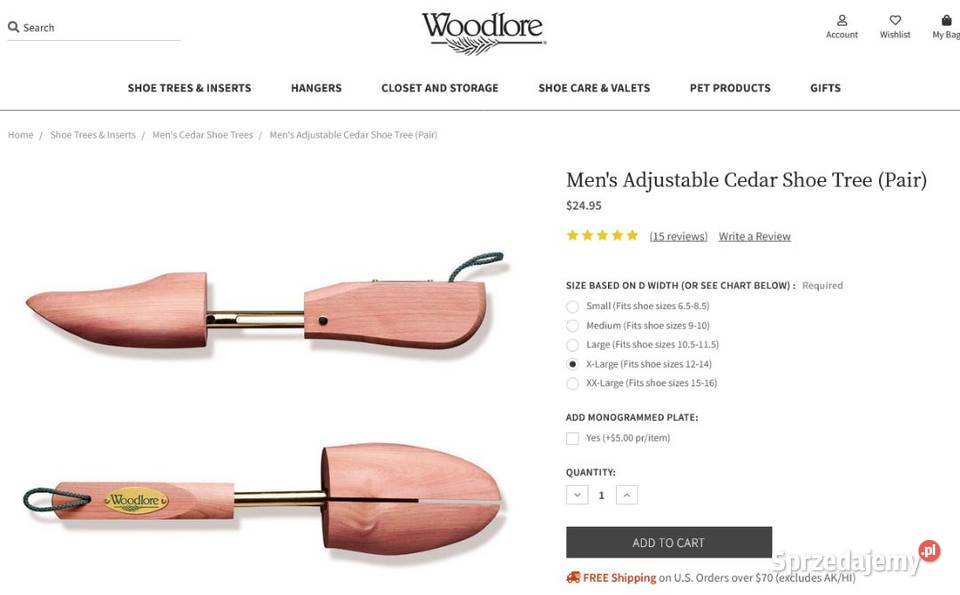
Task: Enable the monogrammed plate checkbox
Action: [x=573, y=438]
